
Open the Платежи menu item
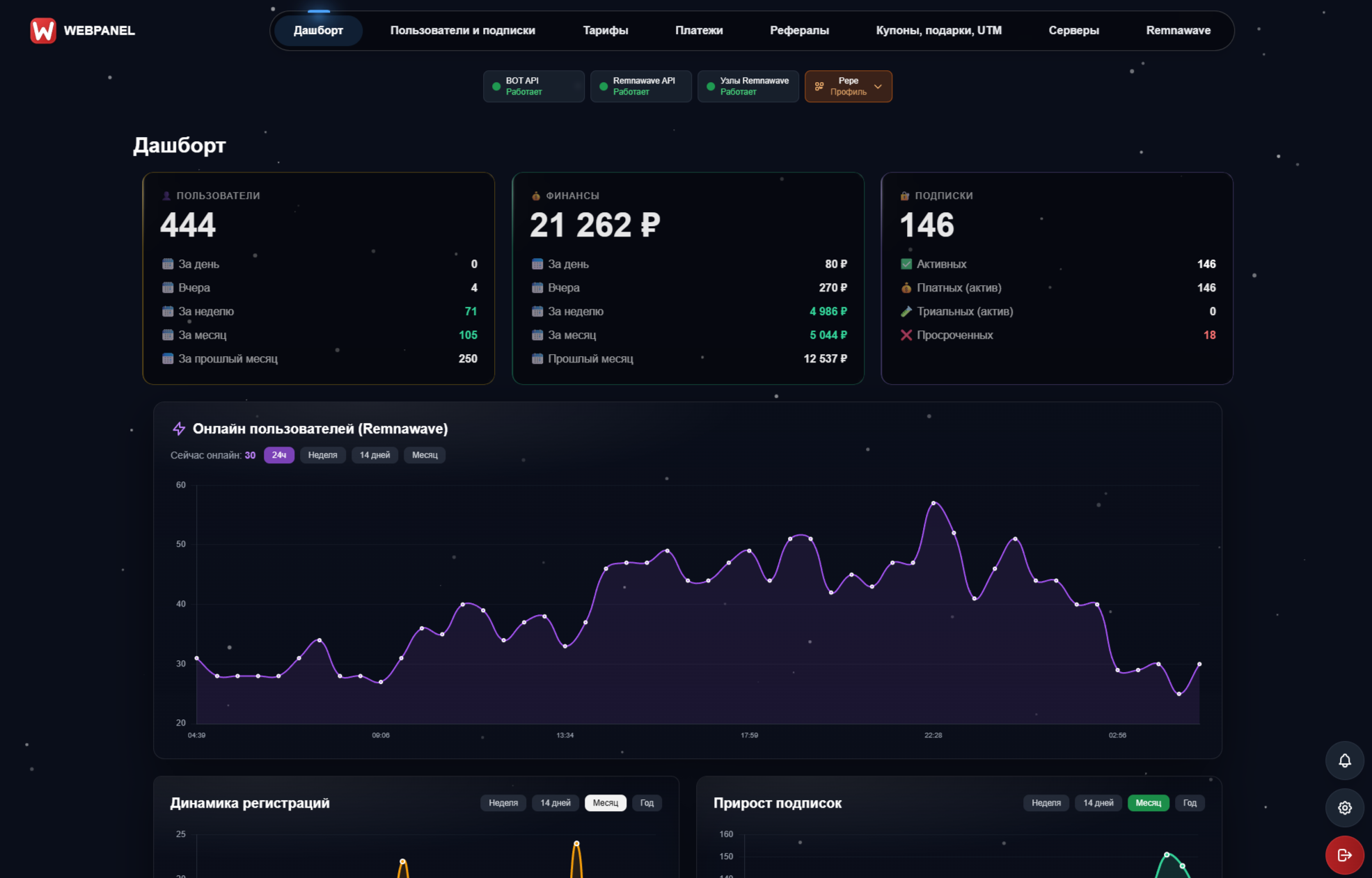[699, 31]
